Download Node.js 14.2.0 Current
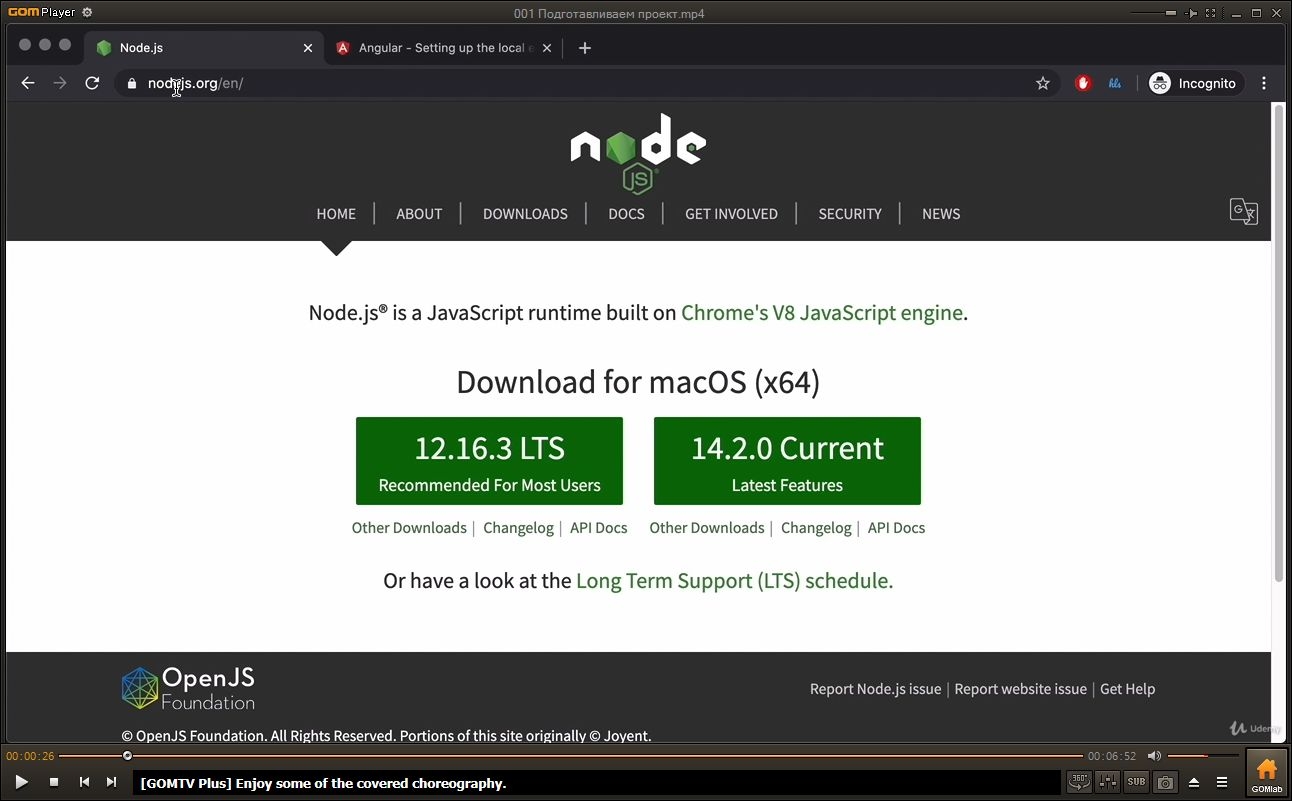Viewport: 1292px width, 801px height. click(787, 461)
